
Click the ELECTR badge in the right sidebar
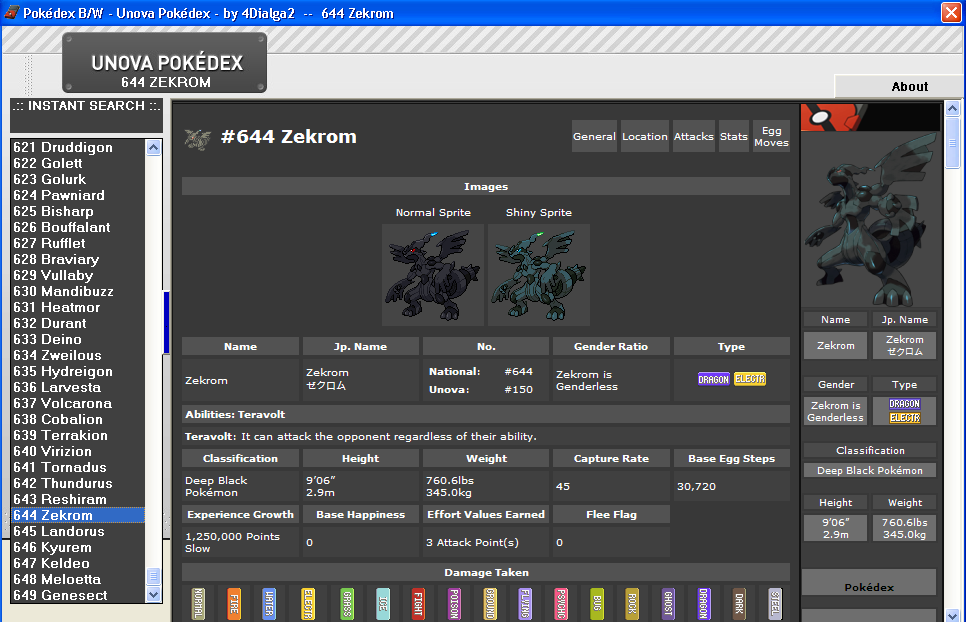904,418
